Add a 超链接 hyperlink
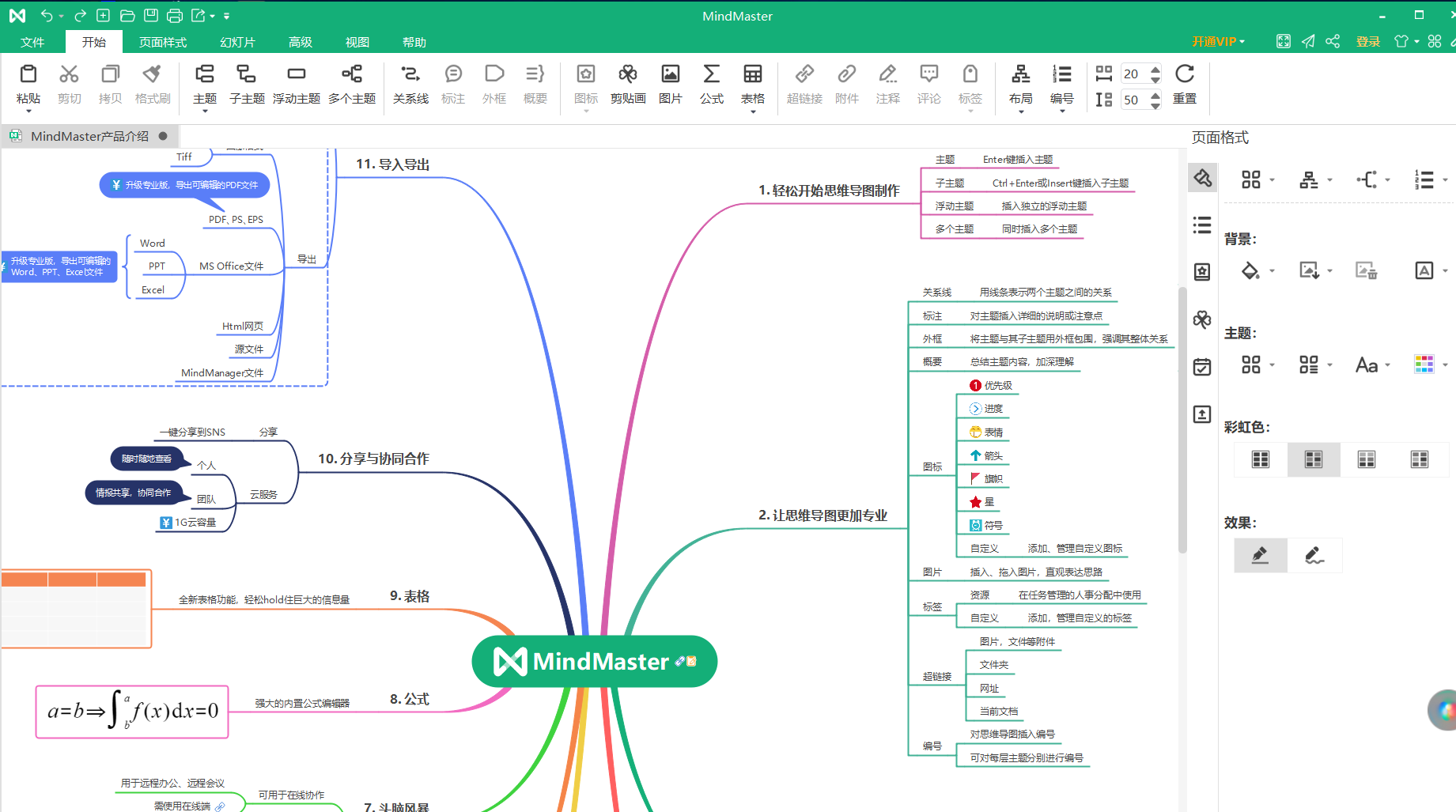This screenshot has height=812, width=1456. [x=804, y=83]
